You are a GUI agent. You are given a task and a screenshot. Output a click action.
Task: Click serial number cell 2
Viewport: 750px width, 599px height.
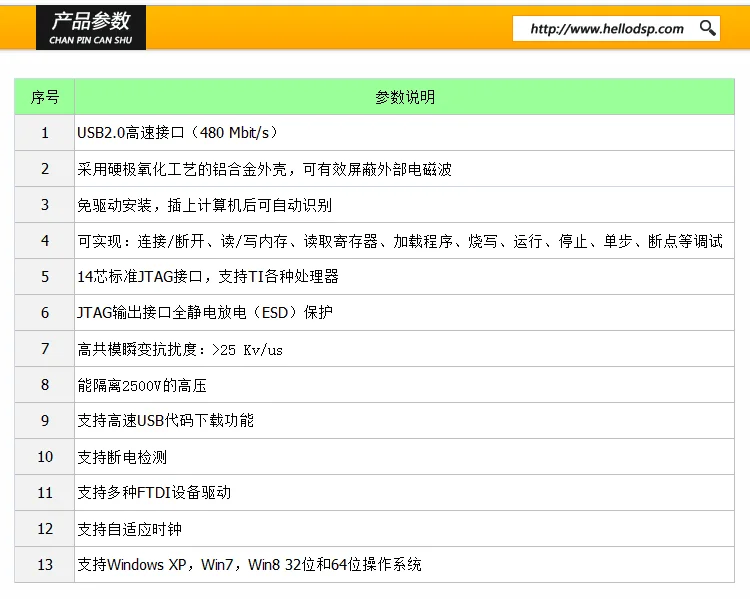click(x=44, y=169)
